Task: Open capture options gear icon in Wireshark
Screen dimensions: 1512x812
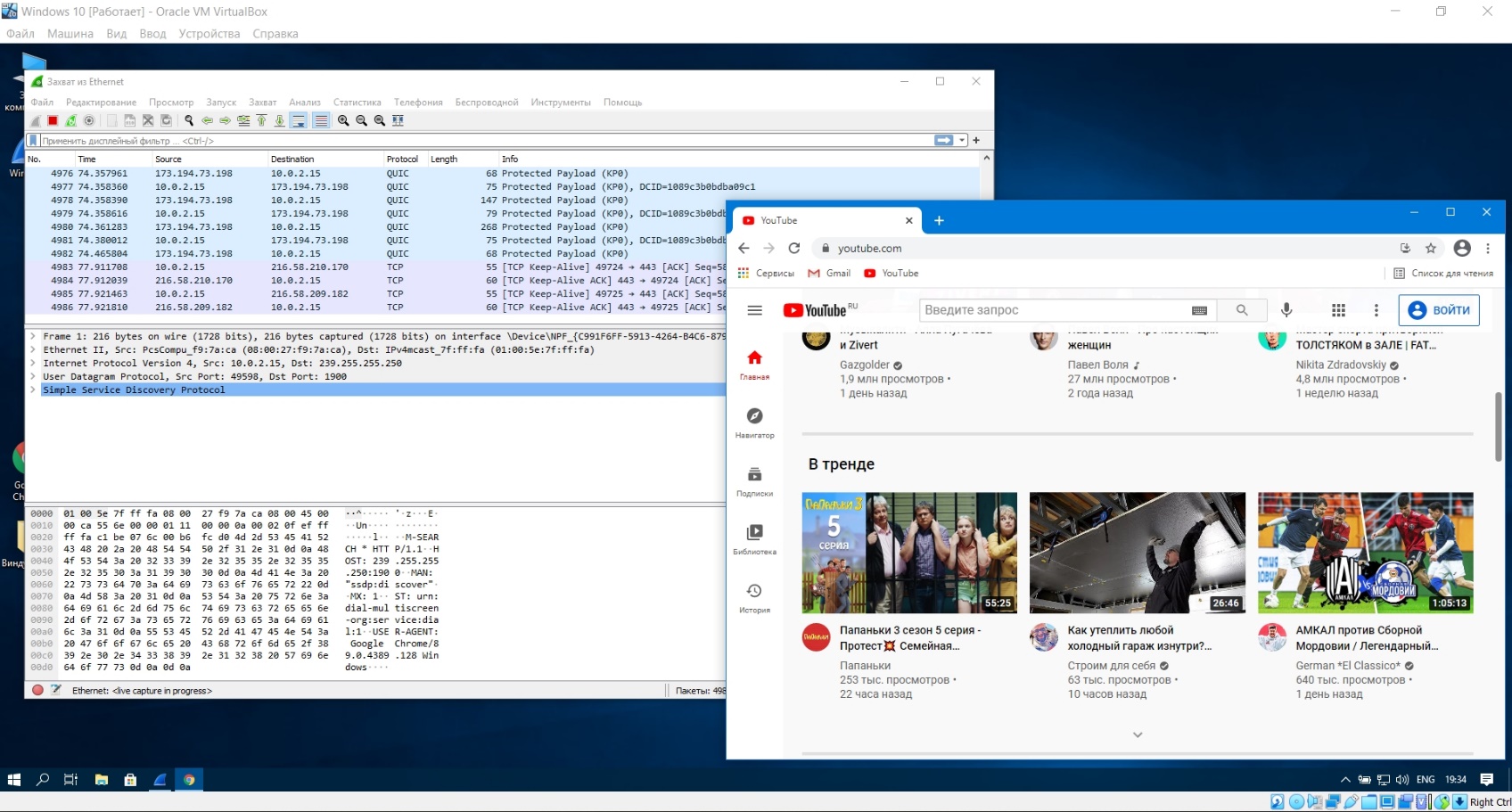Action: coord(89,120)
